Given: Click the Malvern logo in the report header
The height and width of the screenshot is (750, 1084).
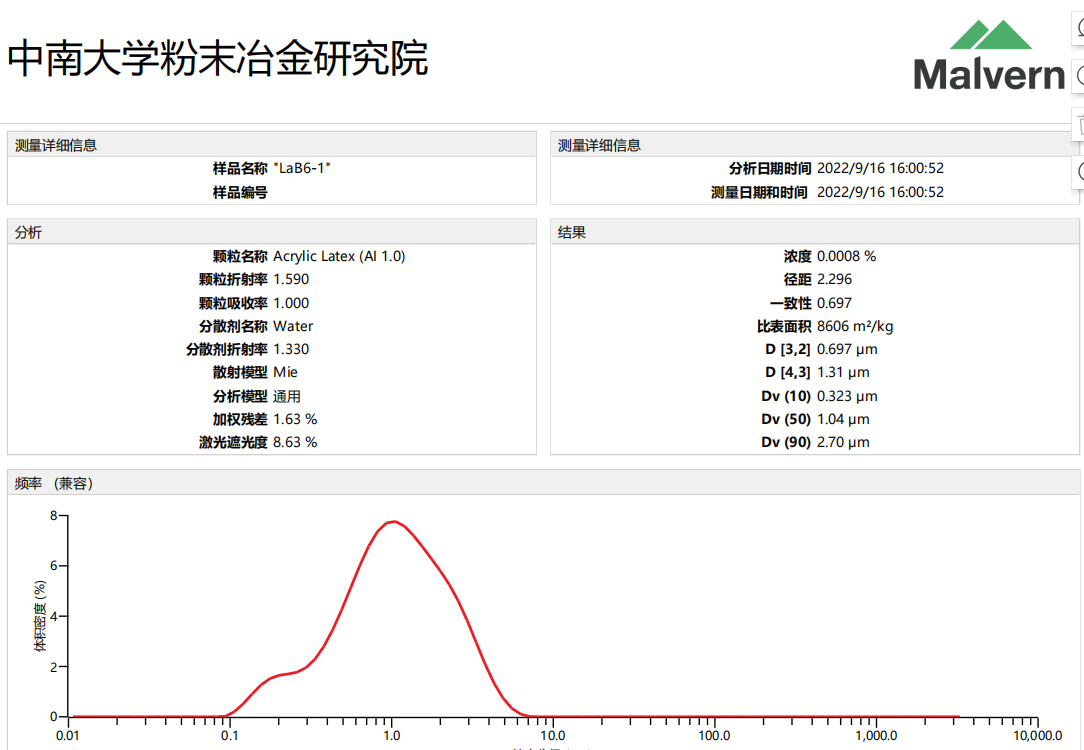Looking at the screenshot, I should tap(989, 56).
